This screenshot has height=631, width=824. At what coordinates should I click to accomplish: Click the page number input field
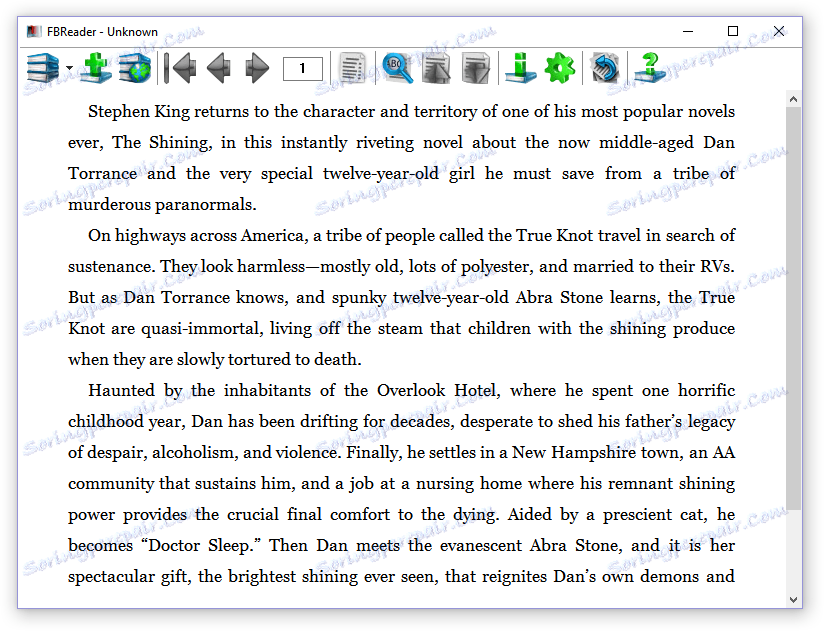pyautogui.click(x=303, y=68)
